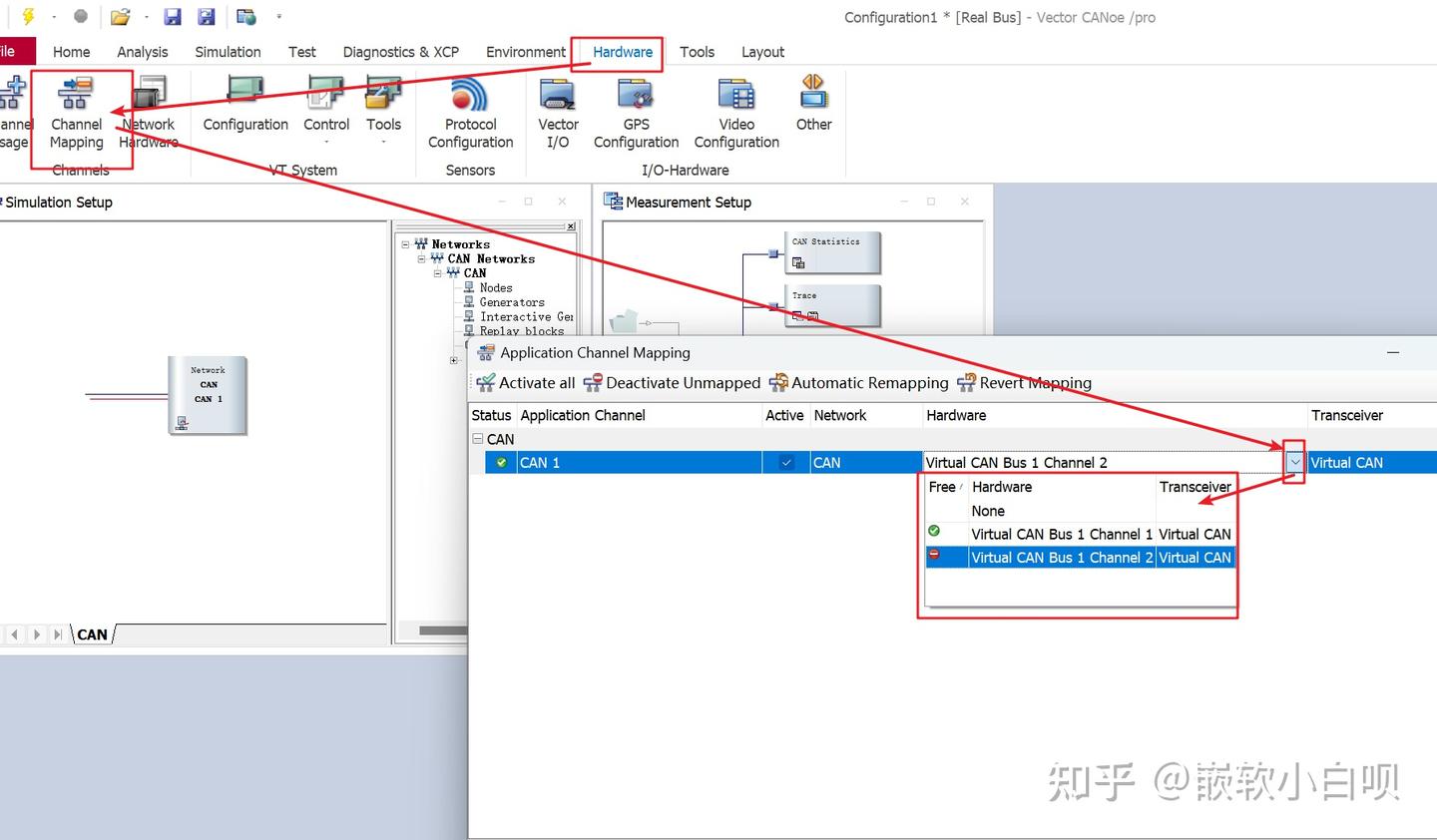Open configuration via the folder icon

(x=120, y=17)
